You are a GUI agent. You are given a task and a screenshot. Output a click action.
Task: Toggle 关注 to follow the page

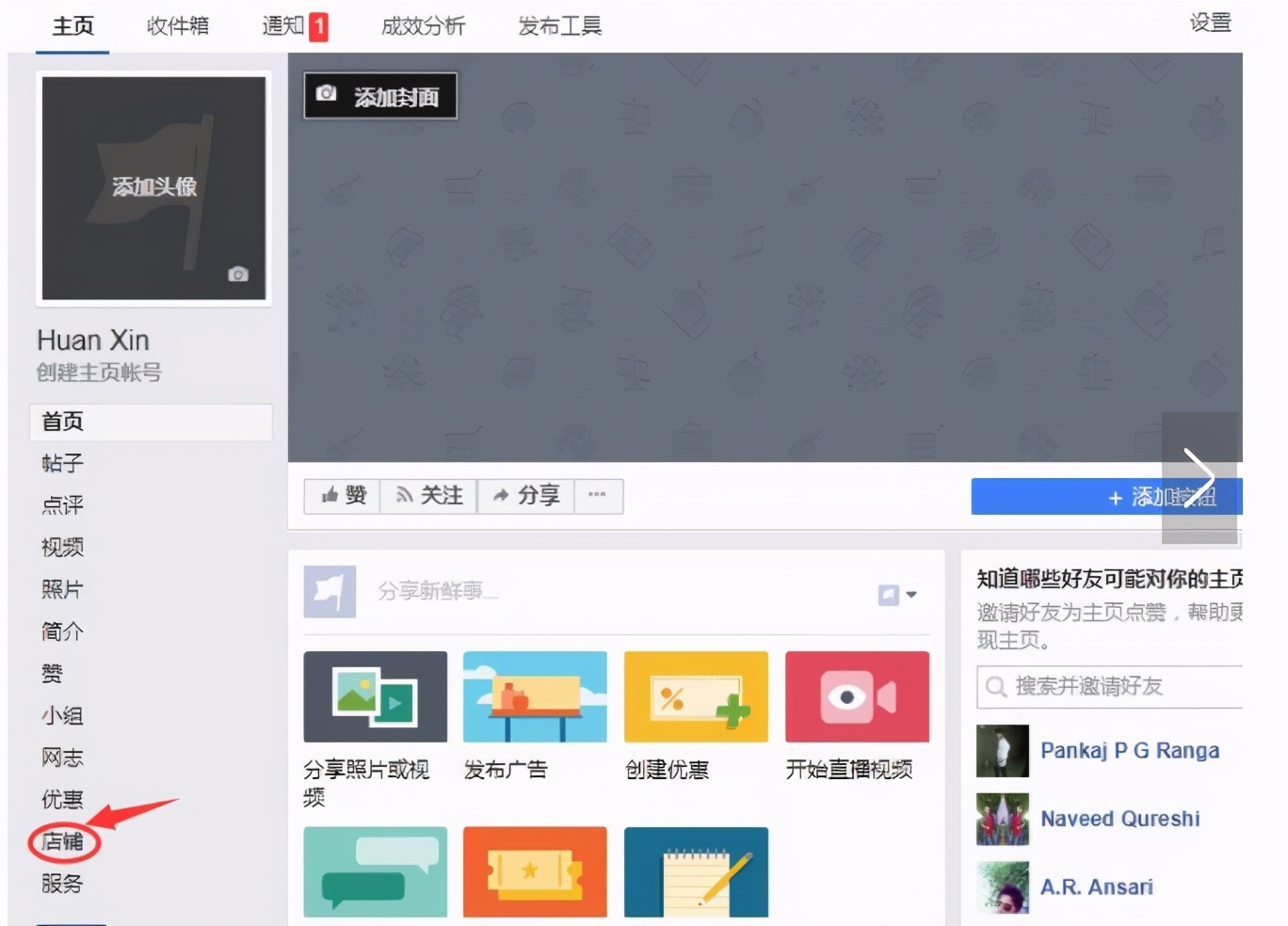coord(428,496)
